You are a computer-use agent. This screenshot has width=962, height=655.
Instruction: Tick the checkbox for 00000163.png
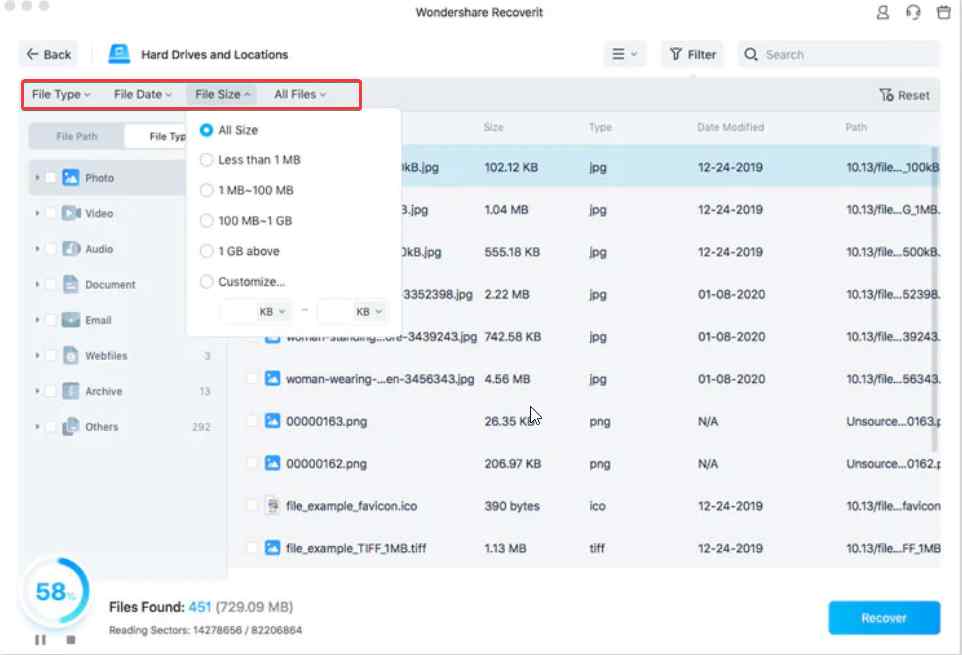[253, 422]
